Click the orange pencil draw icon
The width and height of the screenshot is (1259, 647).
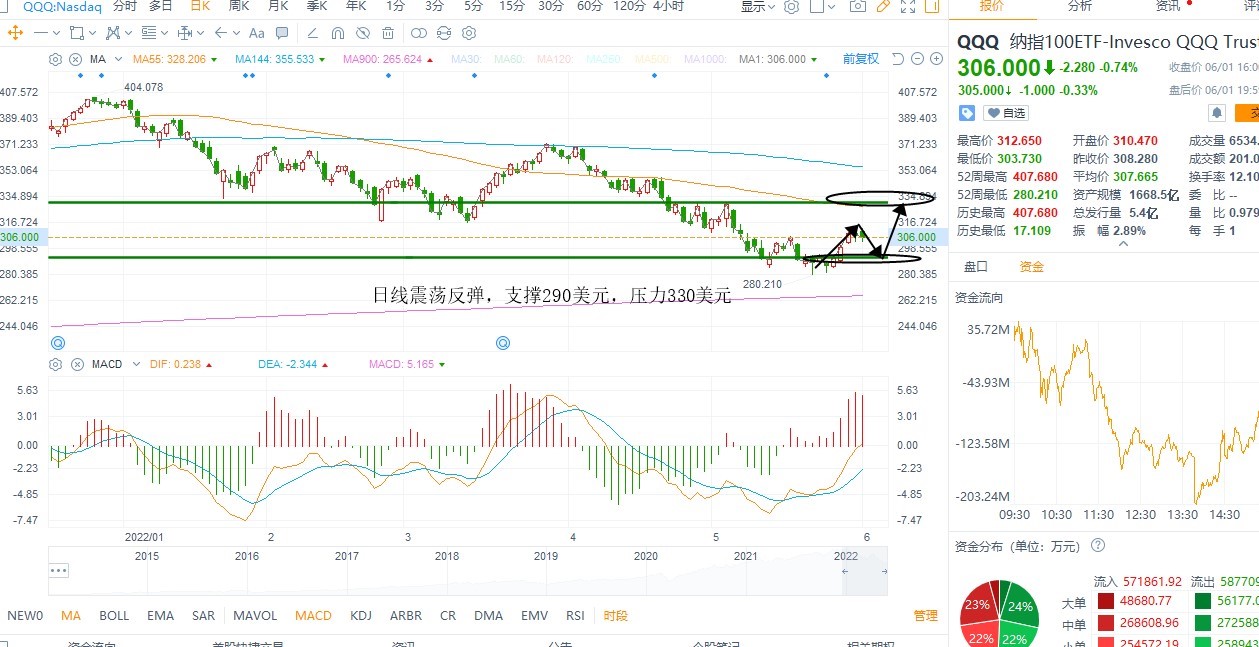click(x=883, y=6)
